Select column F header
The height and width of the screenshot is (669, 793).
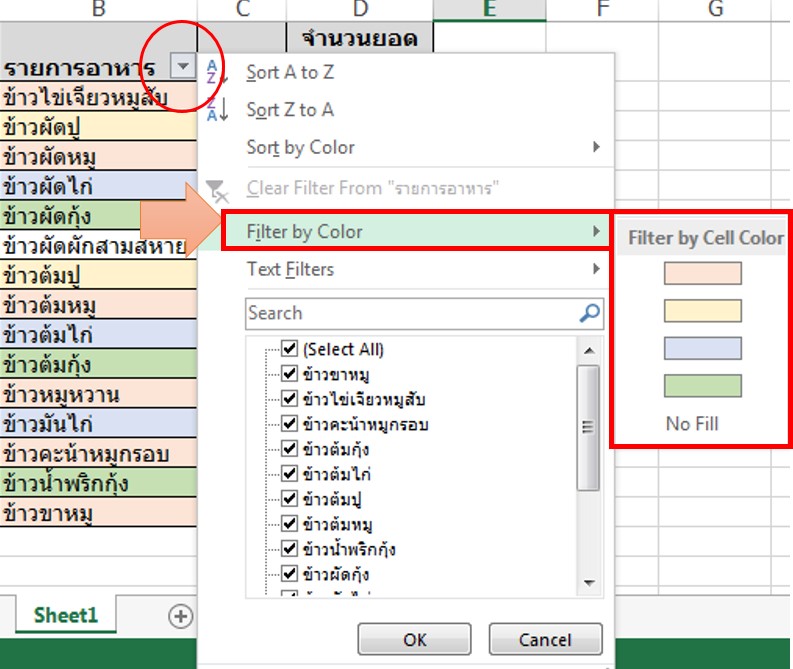pos(602,10)
